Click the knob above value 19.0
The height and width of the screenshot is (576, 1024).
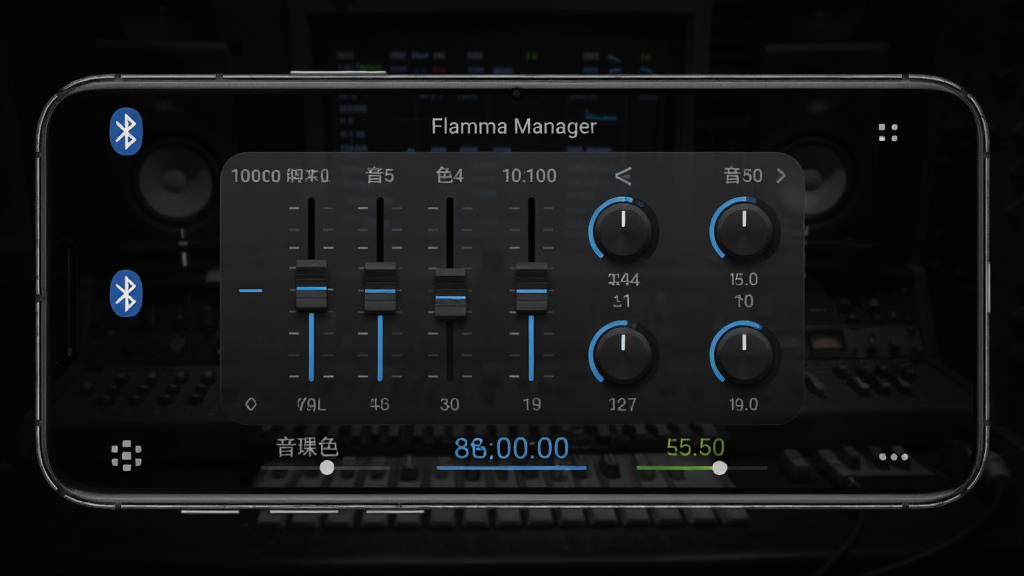pos(744,353)
